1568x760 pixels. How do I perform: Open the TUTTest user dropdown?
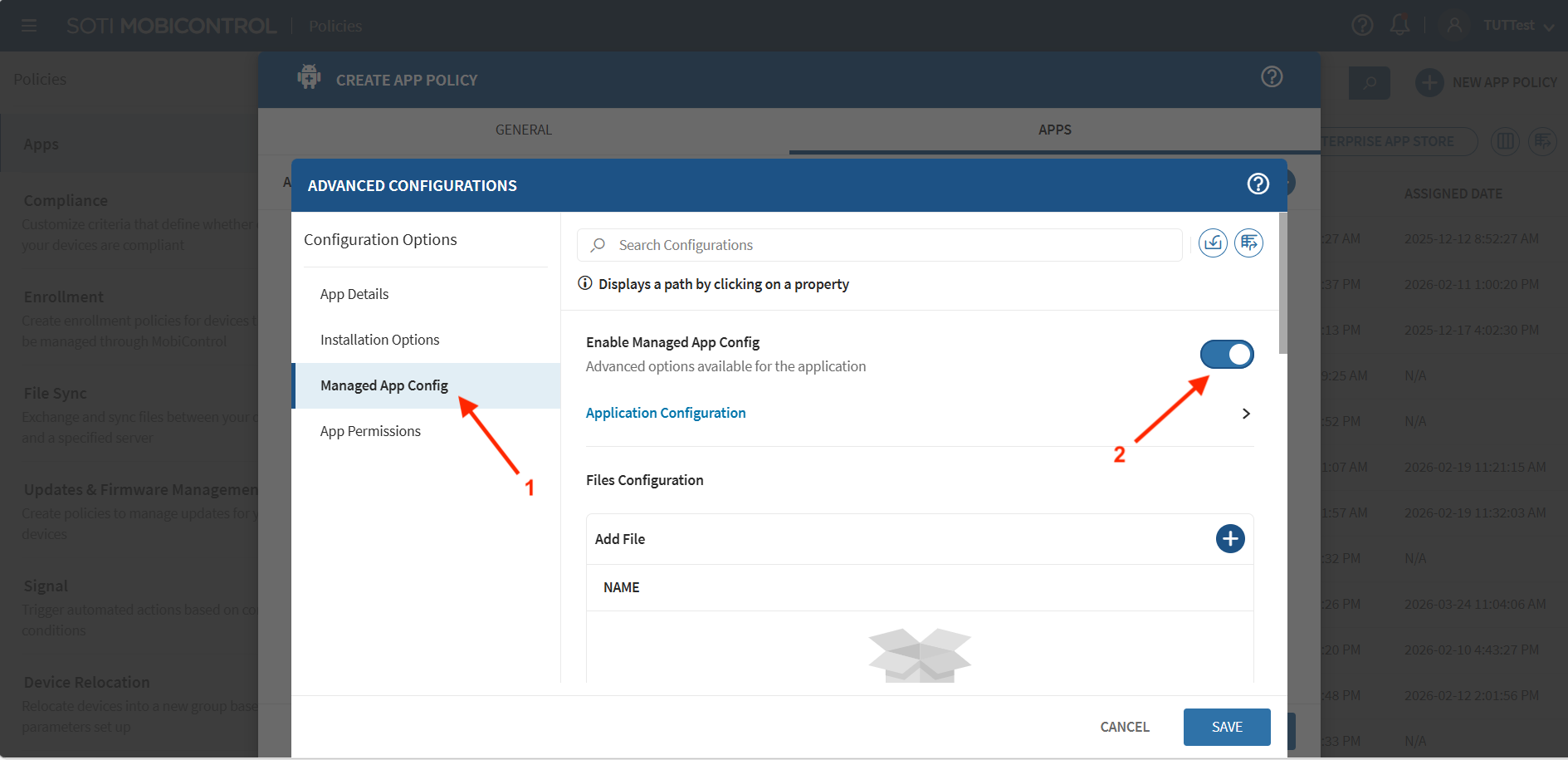coord(1518,26)
